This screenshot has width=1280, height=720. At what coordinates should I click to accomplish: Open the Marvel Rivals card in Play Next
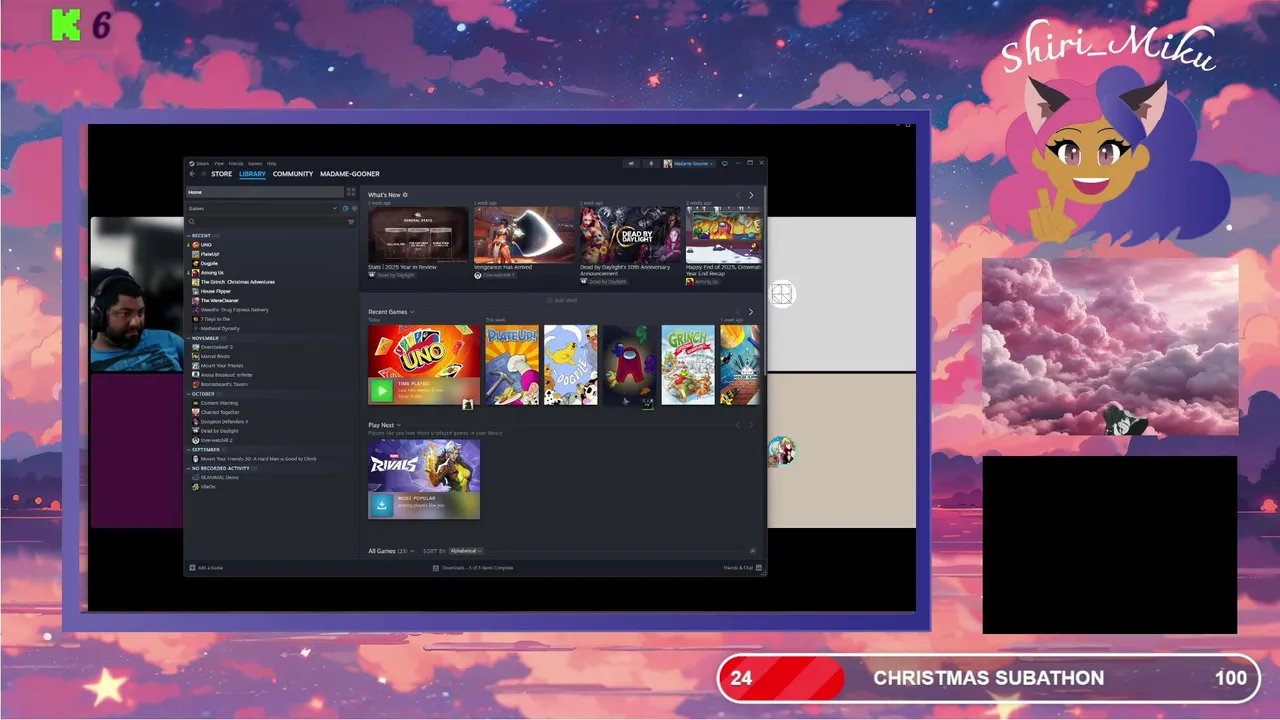[424, 479]
